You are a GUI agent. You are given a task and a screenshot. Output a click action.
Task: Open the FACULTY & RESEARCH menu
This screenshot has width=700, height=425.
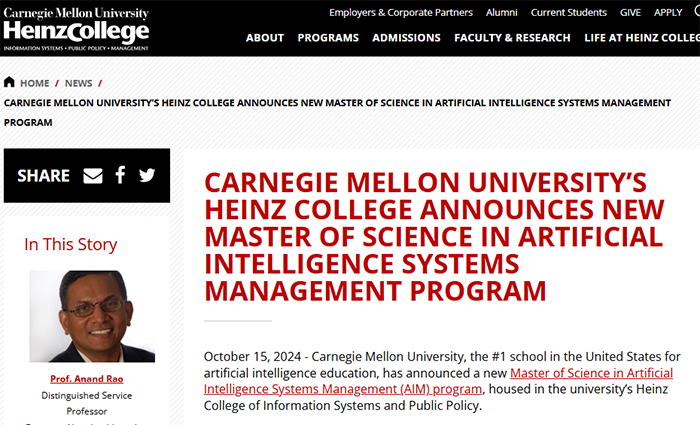pyautogui.click(x=512, y=38)
